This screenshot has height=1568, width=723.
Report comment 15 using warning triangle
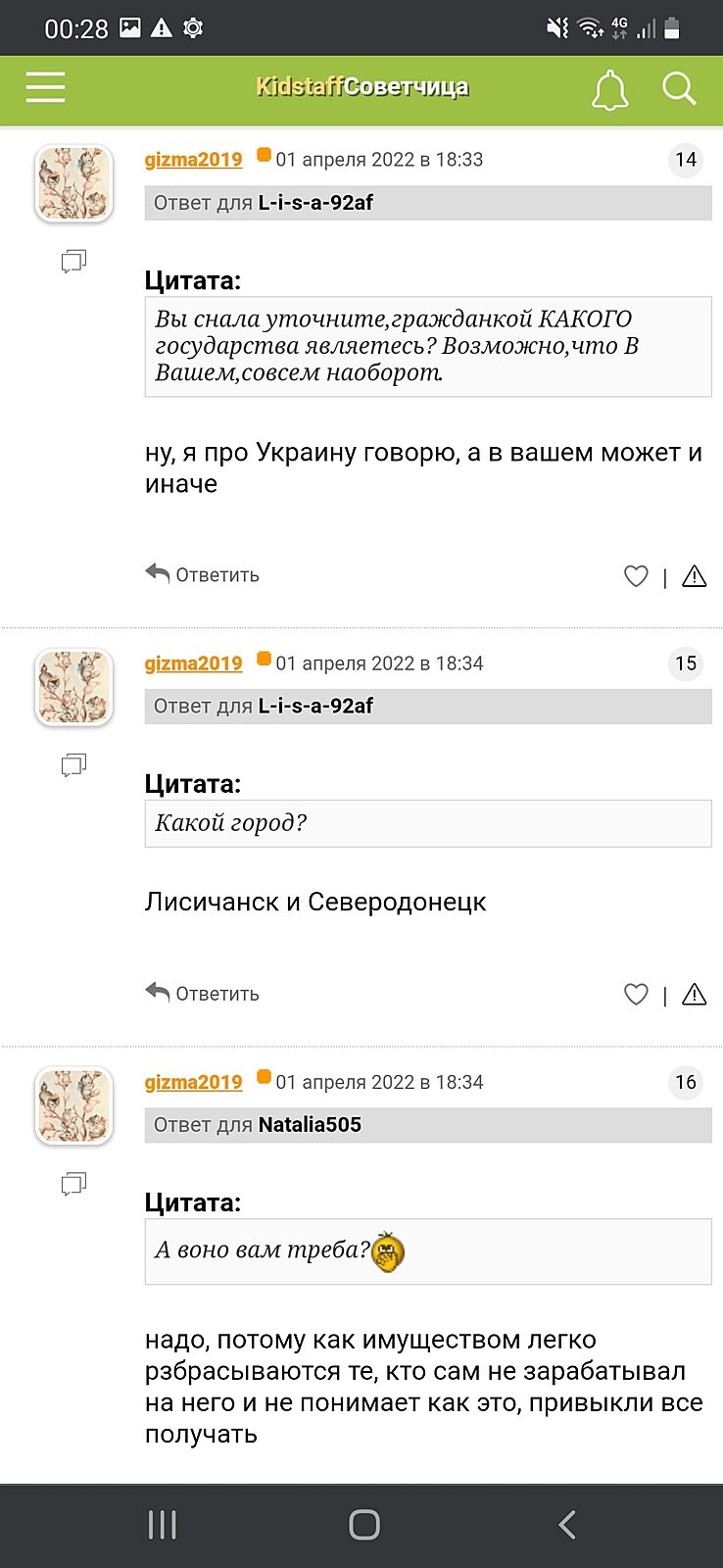point(694,995)
